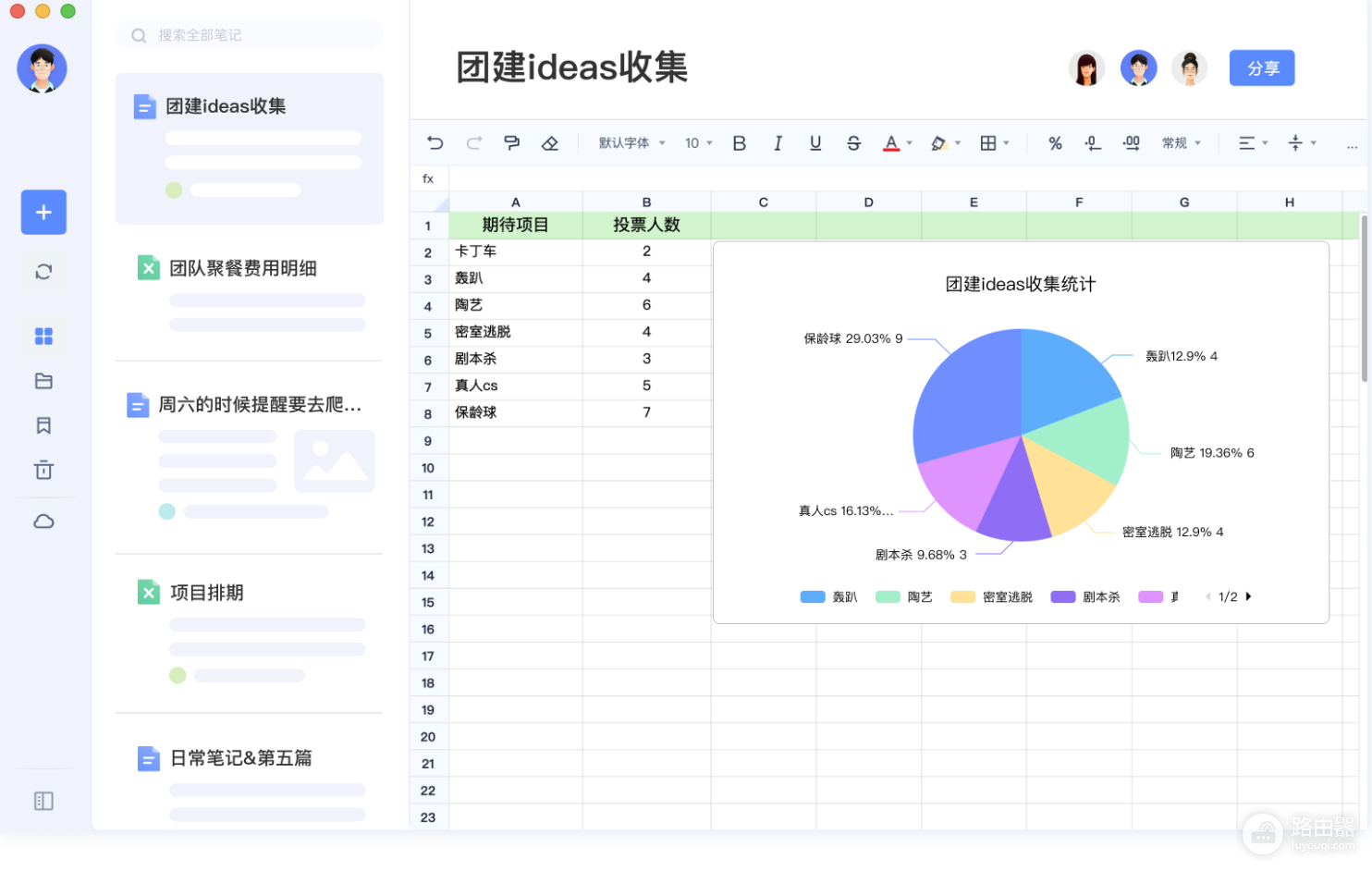Click the more options ellipsis in toolbar
This screenshot has width=1372, height=871.
click(x=1352, y=145)
